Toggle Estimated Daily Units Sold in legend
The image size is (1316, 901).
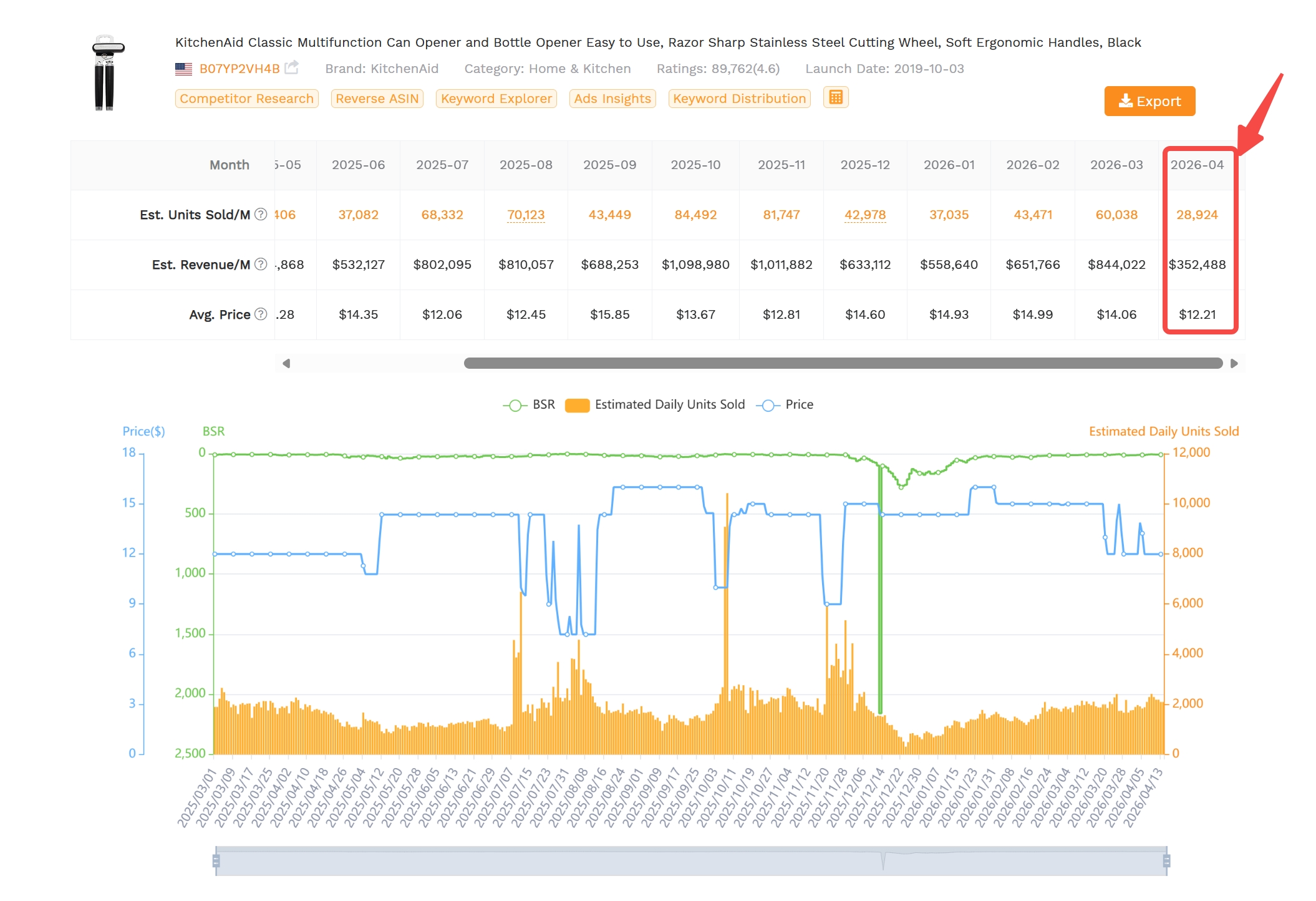pos(578,404)
